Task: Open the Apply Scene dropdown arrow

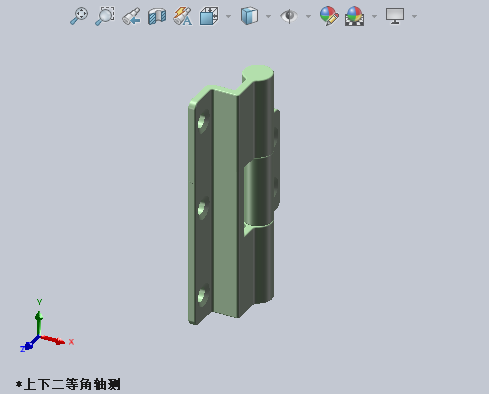Action: point(374,16)
